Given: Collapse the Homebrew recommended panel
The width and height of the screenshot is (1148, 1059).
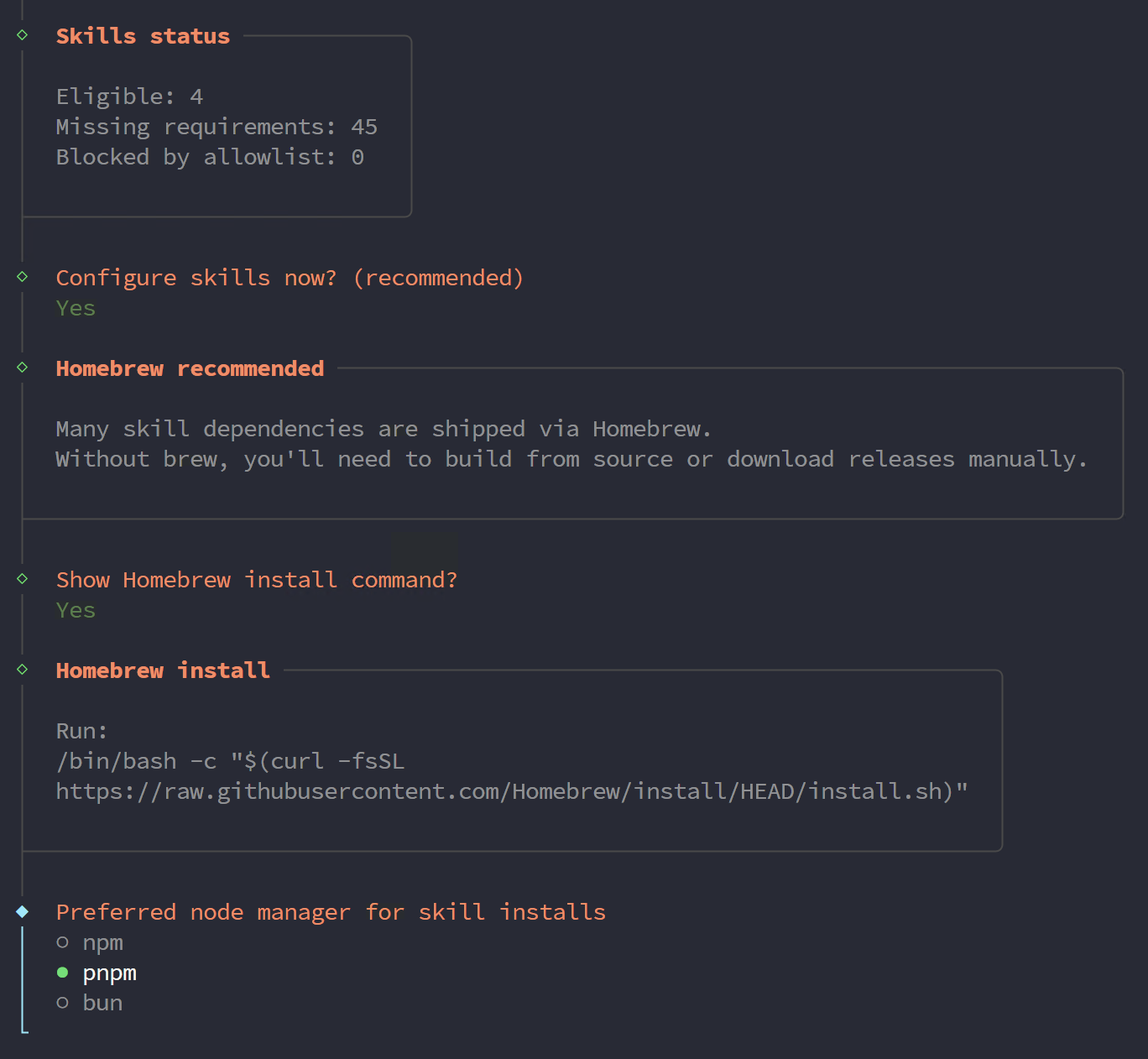Looking at the screenshot, I should pyautogui.click(x=190, y=368).
